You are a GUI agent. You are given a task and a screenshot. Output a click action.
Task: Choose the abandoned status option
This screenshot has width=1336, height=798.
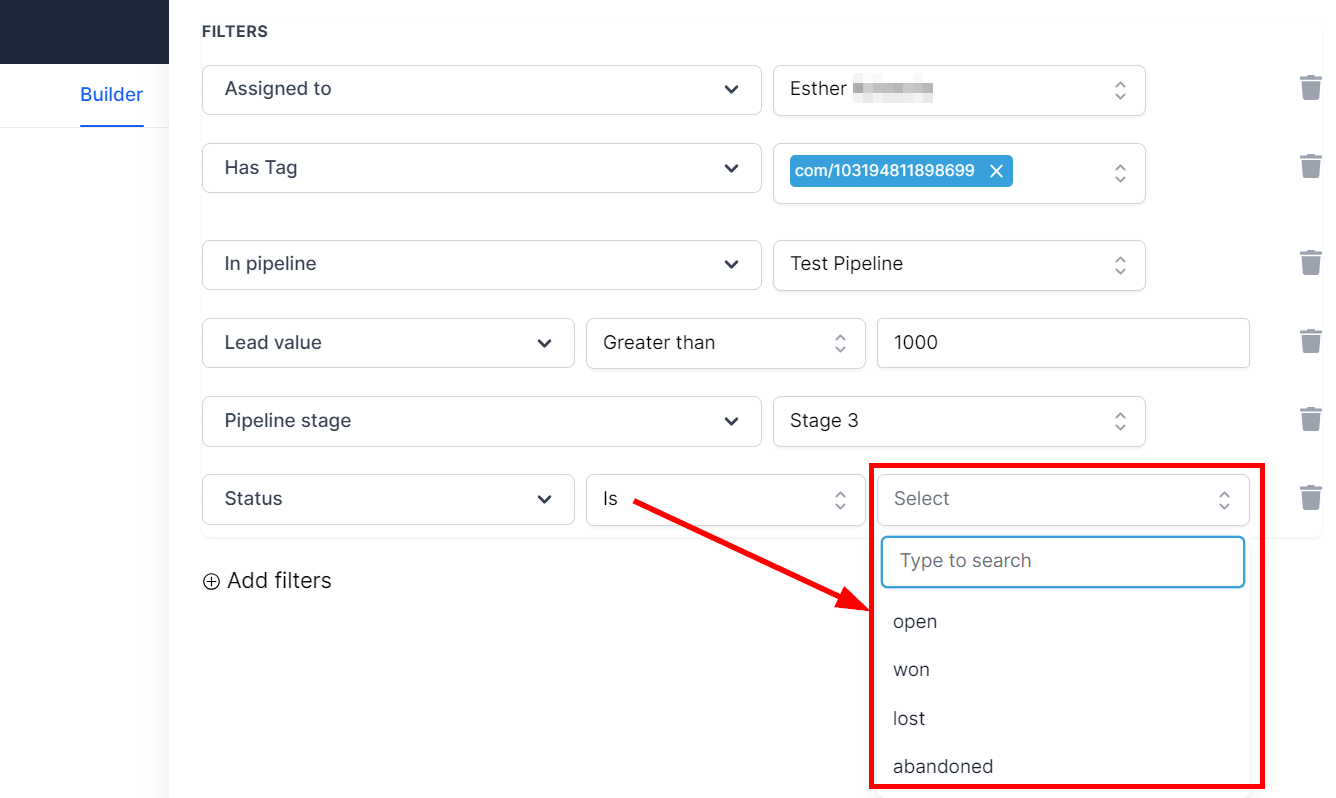pos(942,767)
